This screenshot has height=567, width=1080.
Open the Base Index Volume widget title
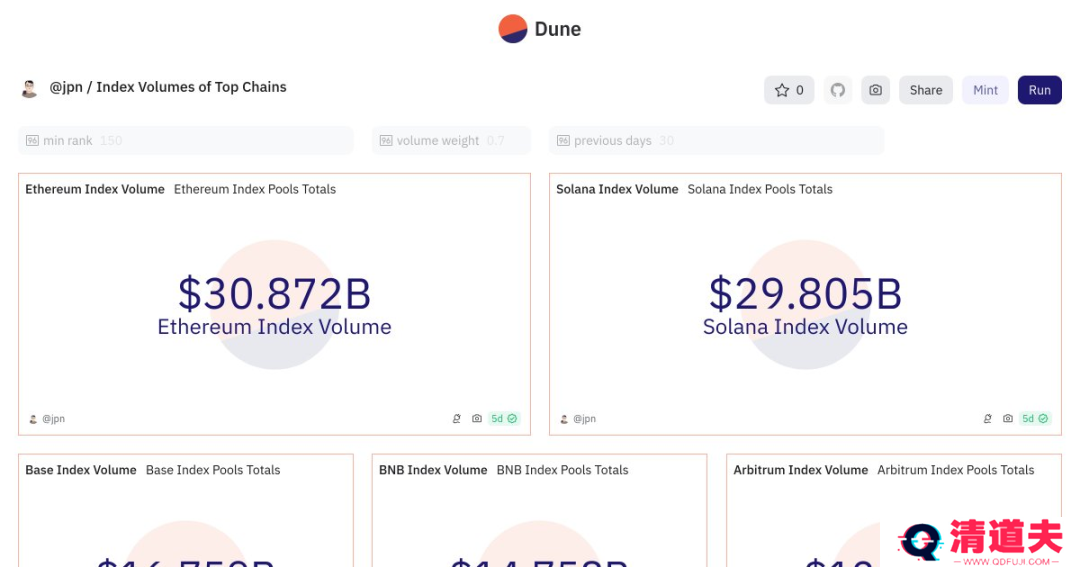click(81, 470)
